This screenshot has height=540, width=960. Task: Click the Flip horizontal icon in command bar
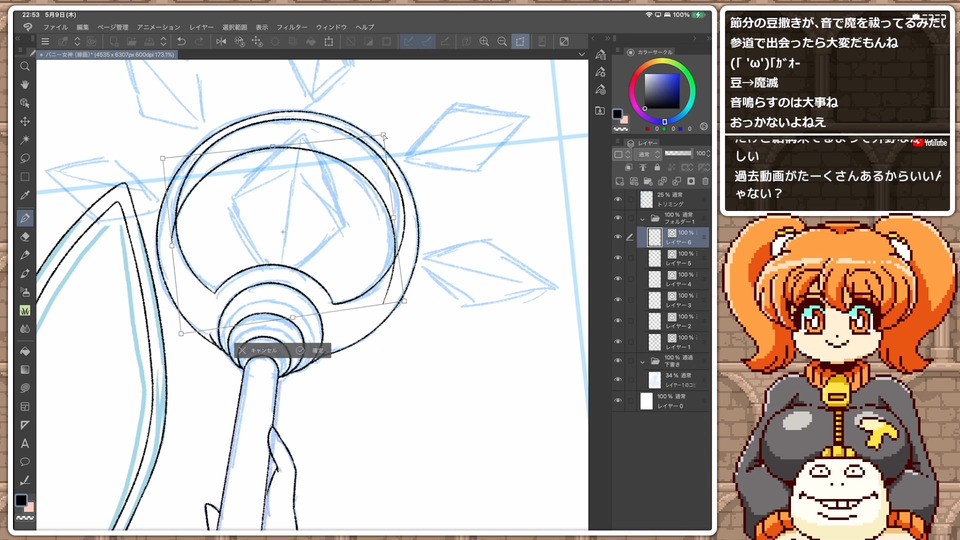click(221, 42)
